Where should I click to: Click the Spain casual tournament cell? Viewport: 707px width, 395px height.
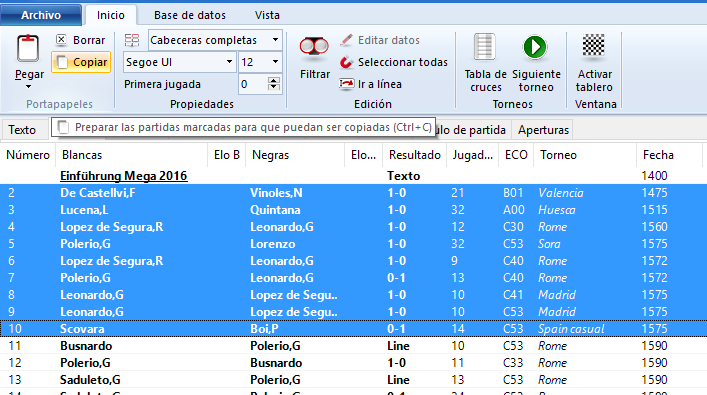571,329
